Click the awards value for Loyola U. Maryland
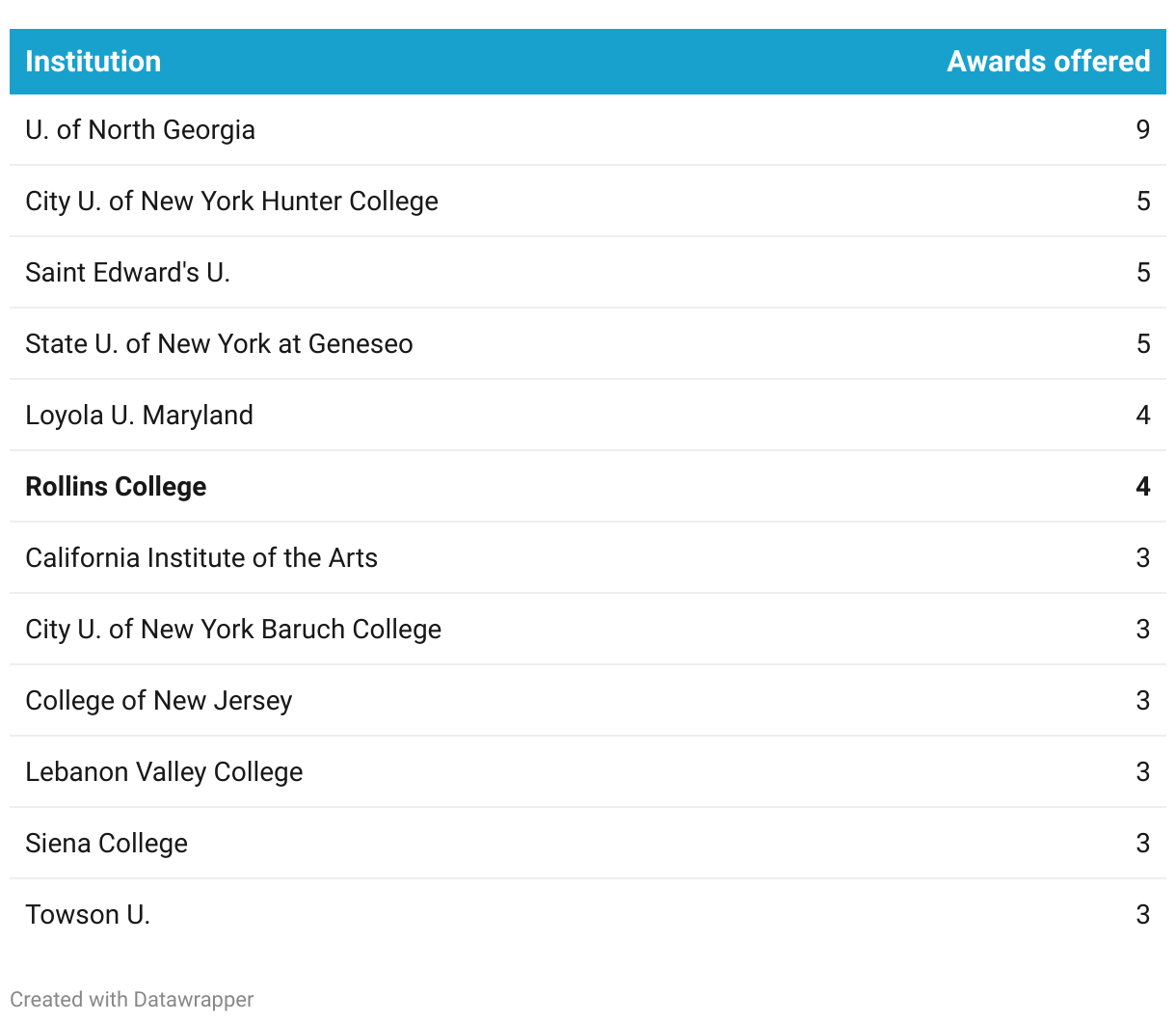The width and height of the screenshot is (1176, 1022). tap(1143, 416)
